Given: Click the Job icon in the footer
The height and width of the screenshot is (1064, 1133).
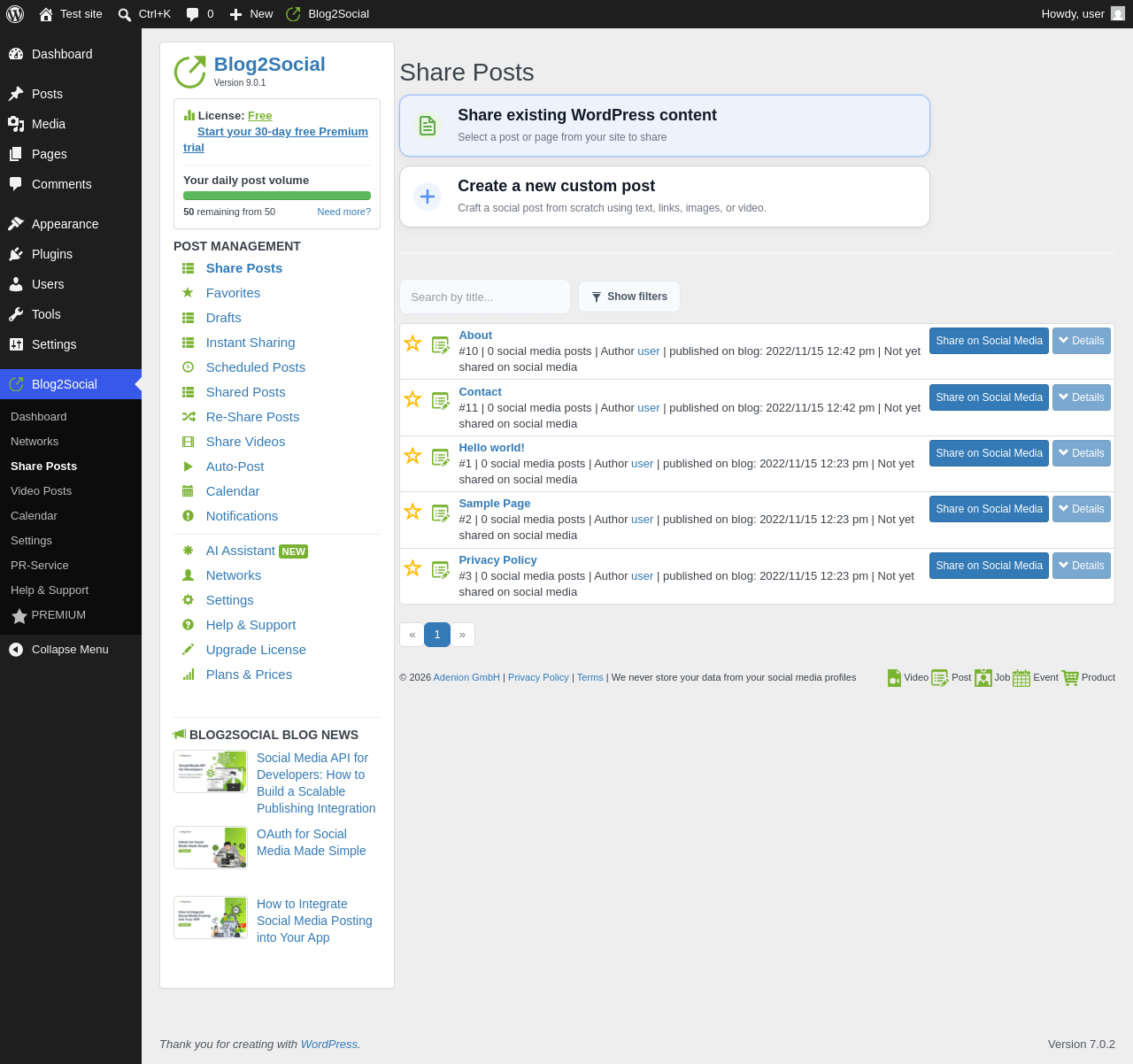Looking at the screenshot, I should [x=983, y=678].
